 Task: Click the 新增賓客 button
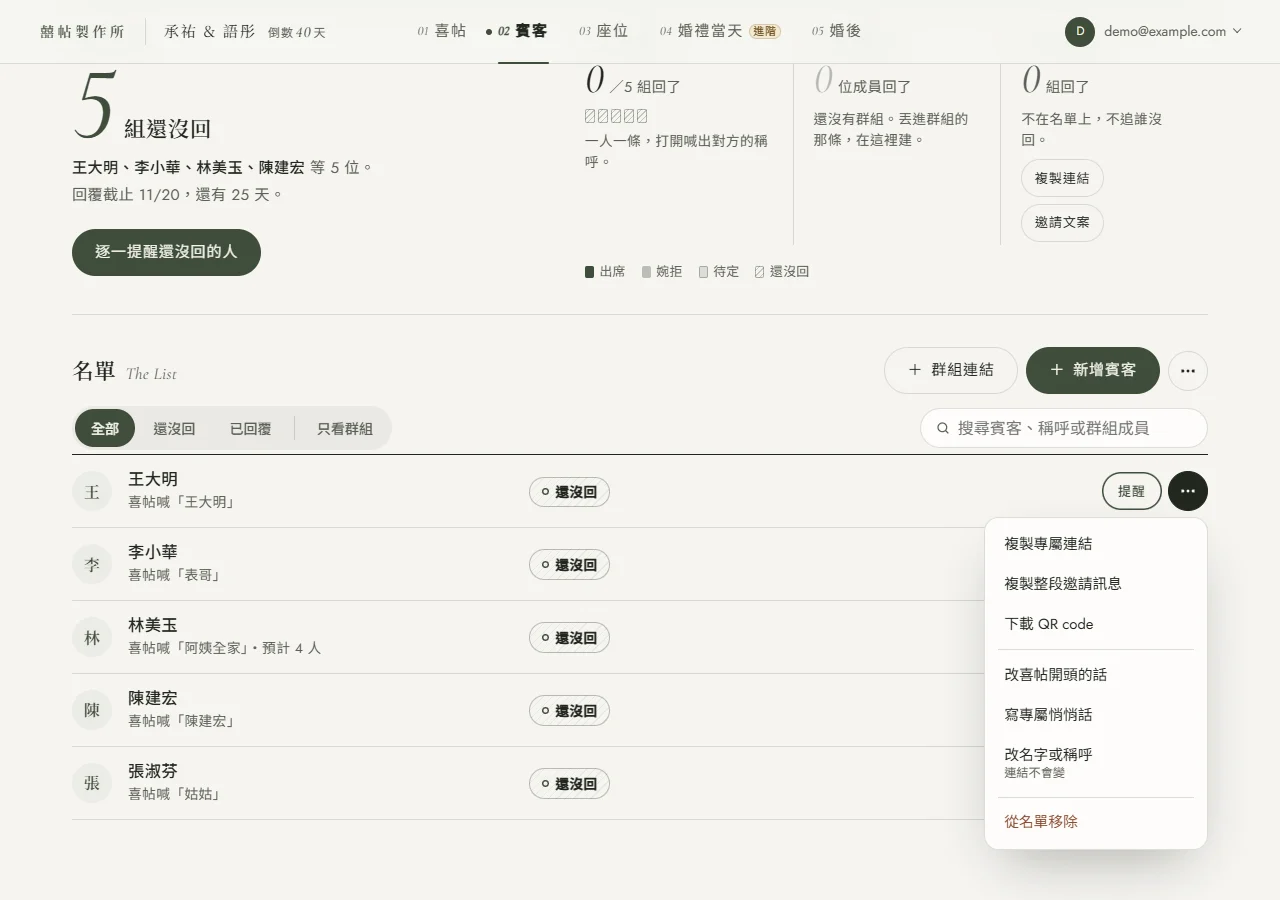click(1093, 370)
